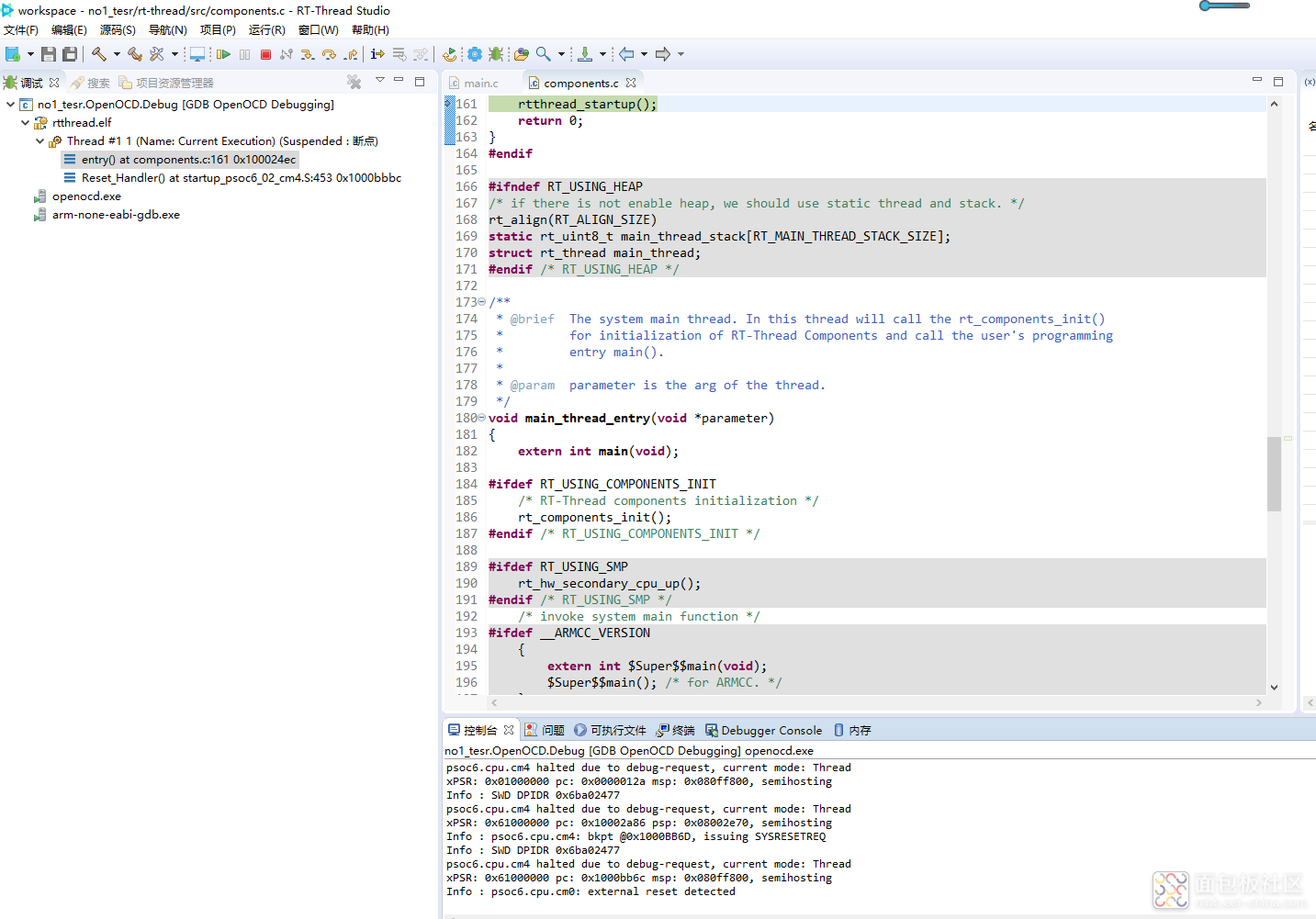Viewport: 1316px width, 919px height.
Task: Click editor vertical scroll down arrow
Action: pyautogui.click(x=1274, y=687)
